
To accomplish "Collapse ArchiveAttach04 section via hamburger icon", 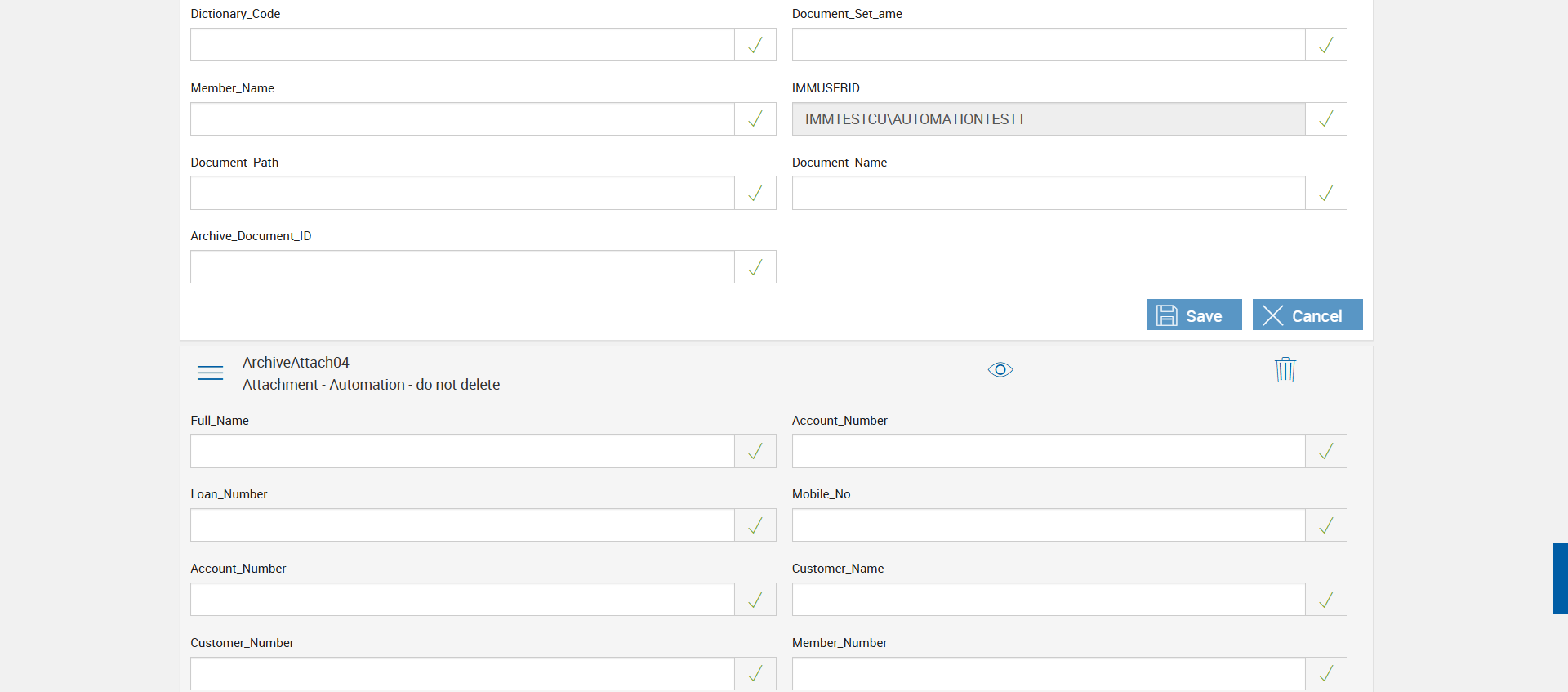I will 211,373.
